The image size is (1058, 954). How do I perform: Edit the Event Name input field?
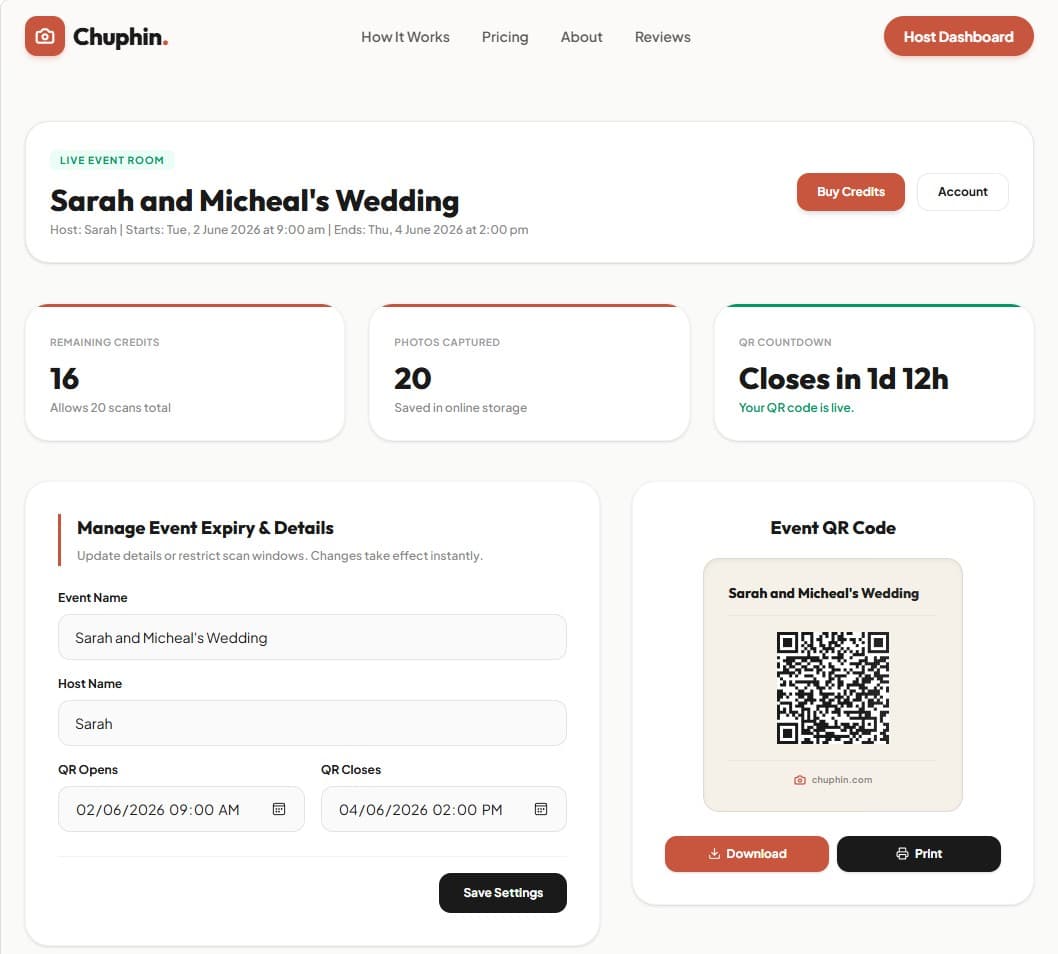[312, 637]
